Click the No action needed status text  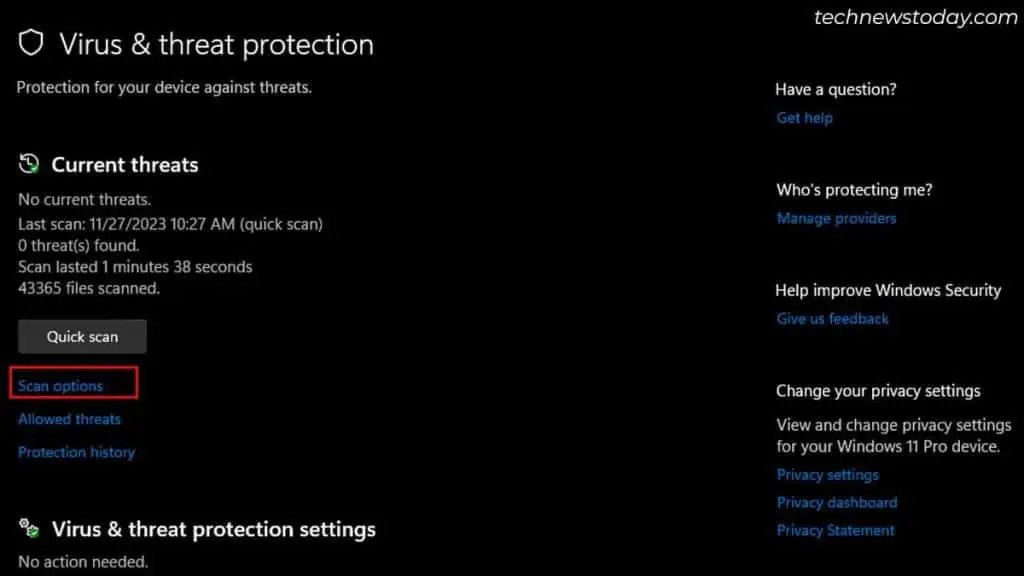pyautogui.click(x=82, y=561)
